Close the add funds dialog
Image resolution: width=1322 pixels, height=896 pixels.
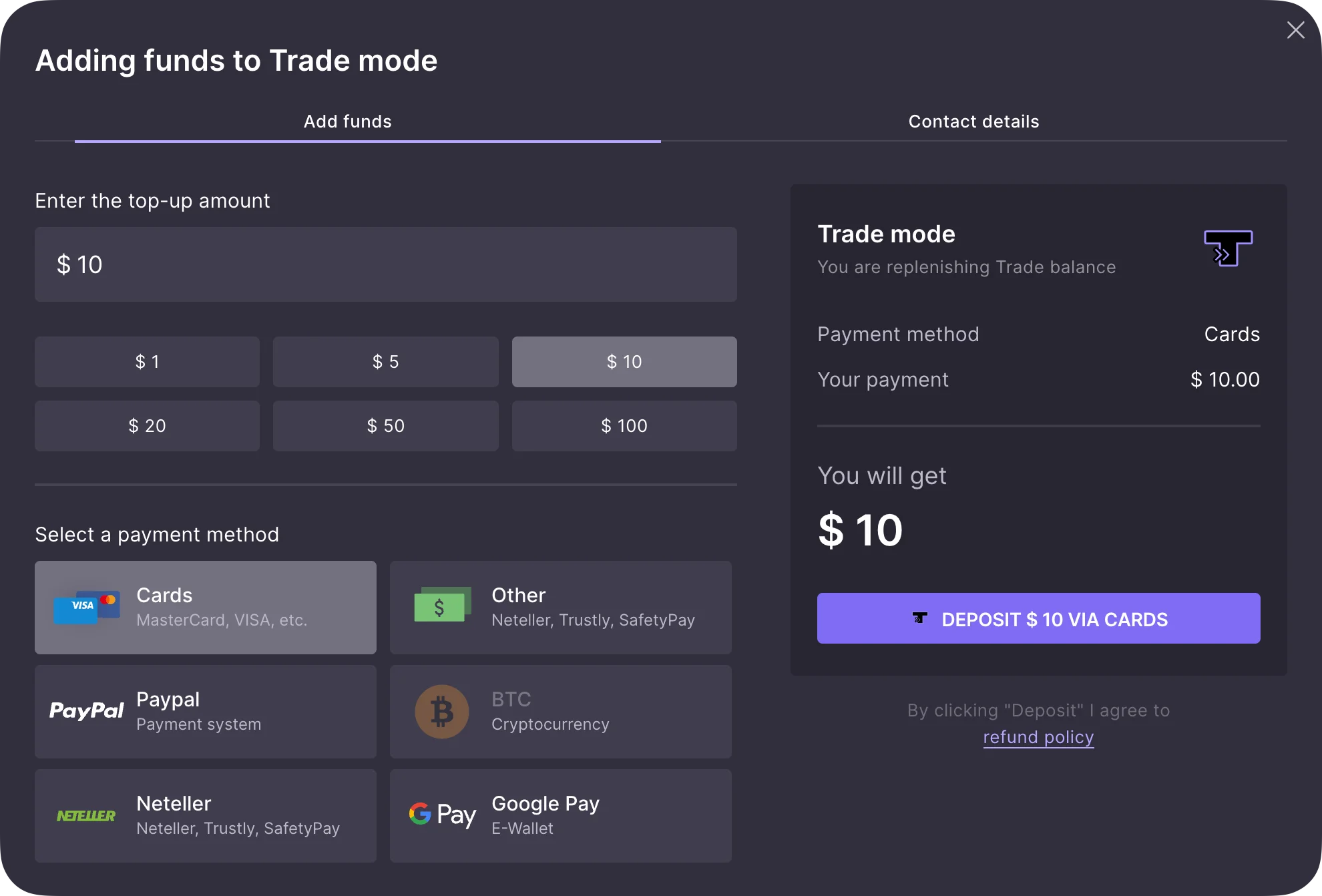point(1295,30)
